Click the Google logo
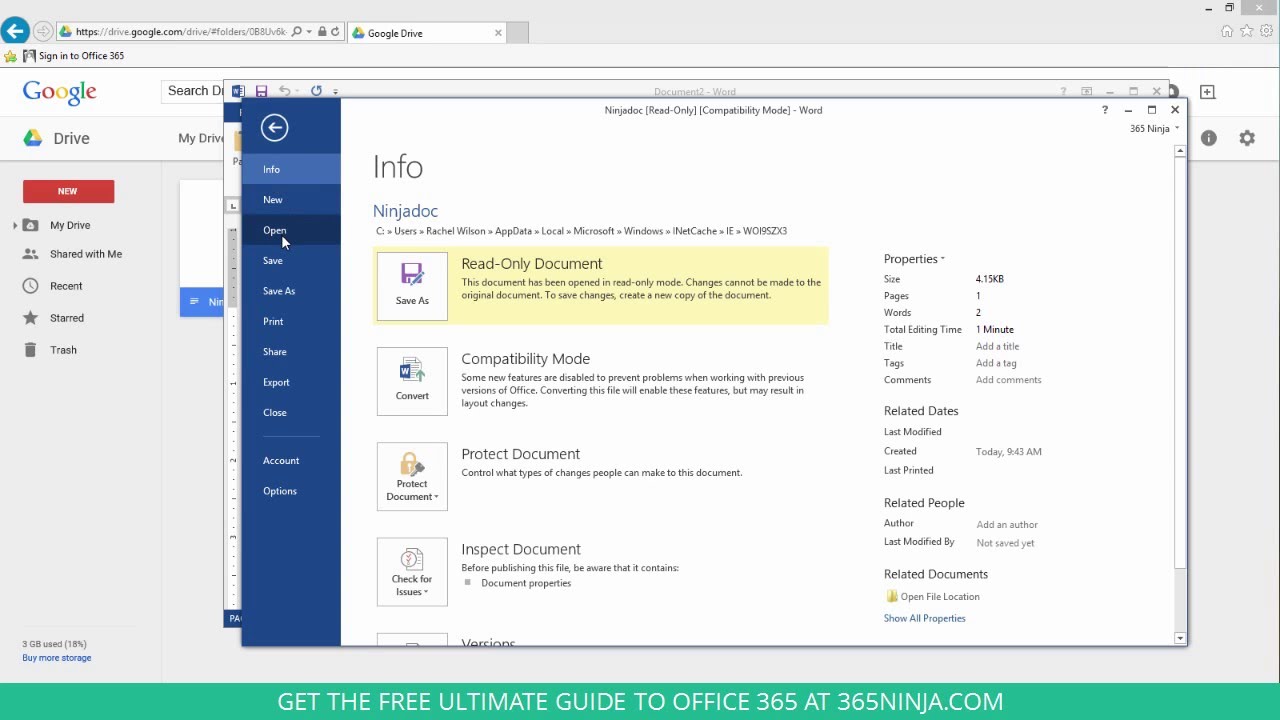The width and height of the screenshot is (1280, 720). [x=60, y=92]
